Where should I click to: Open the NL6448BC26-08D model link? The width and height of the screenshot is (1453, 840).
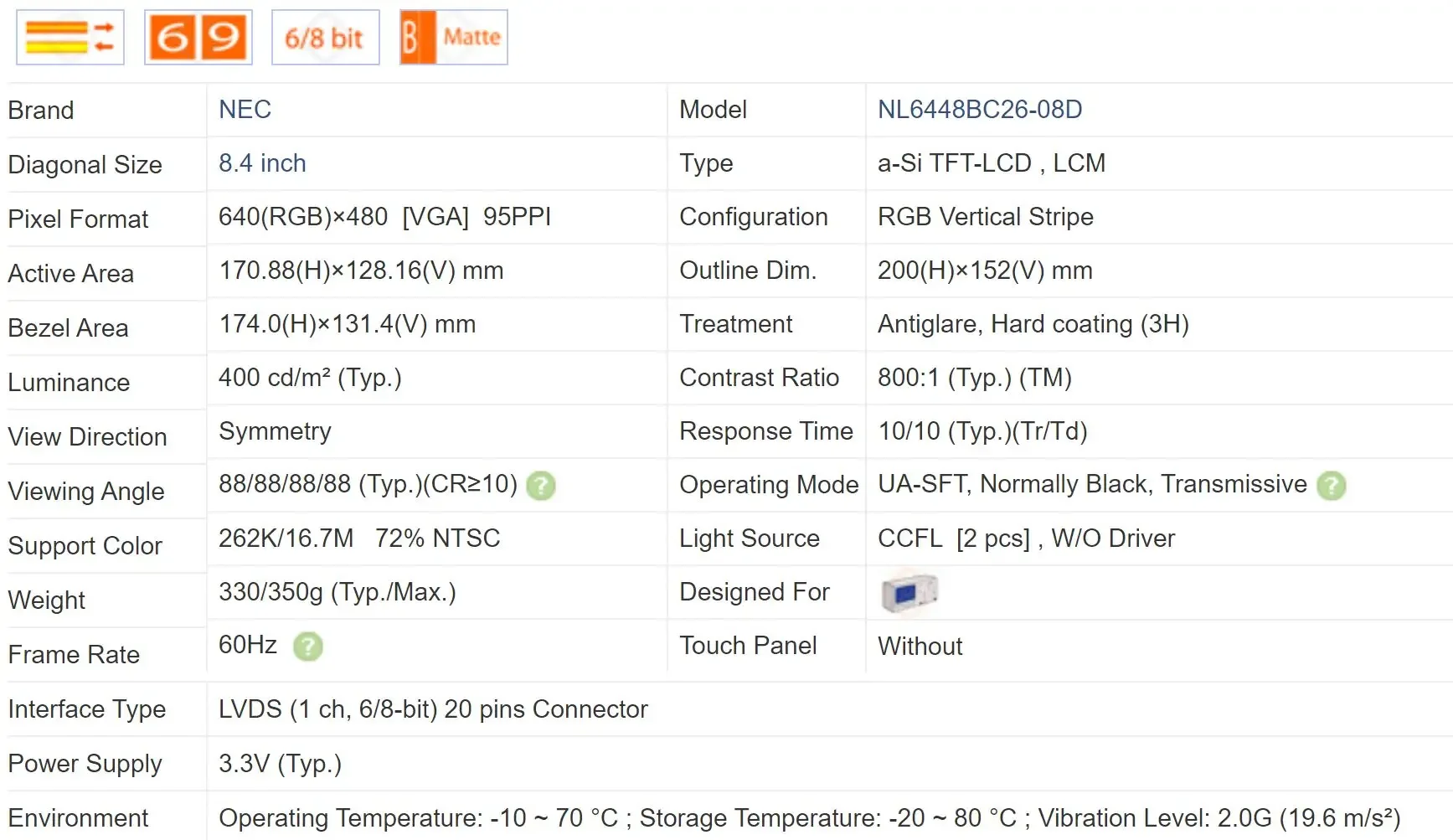point(980,110)
